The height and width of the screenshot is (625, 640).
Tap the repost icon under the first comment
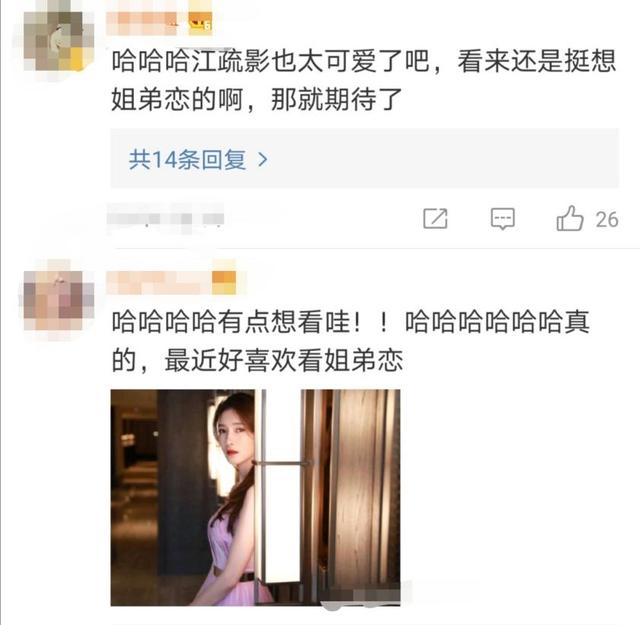[435, 218]
